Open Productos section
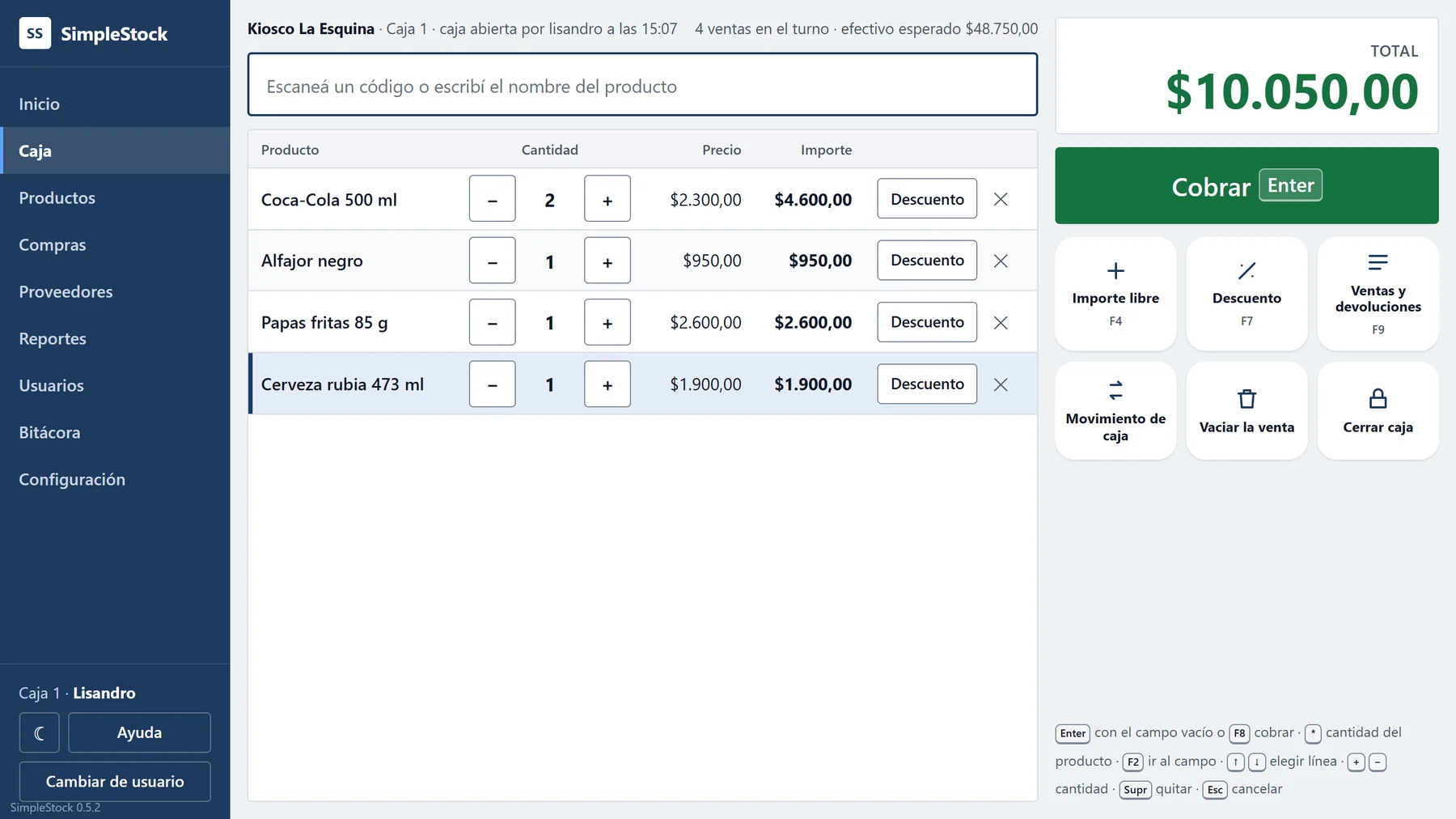Image resolution: width=1456 pixels, height=819 pixels. 115,198
